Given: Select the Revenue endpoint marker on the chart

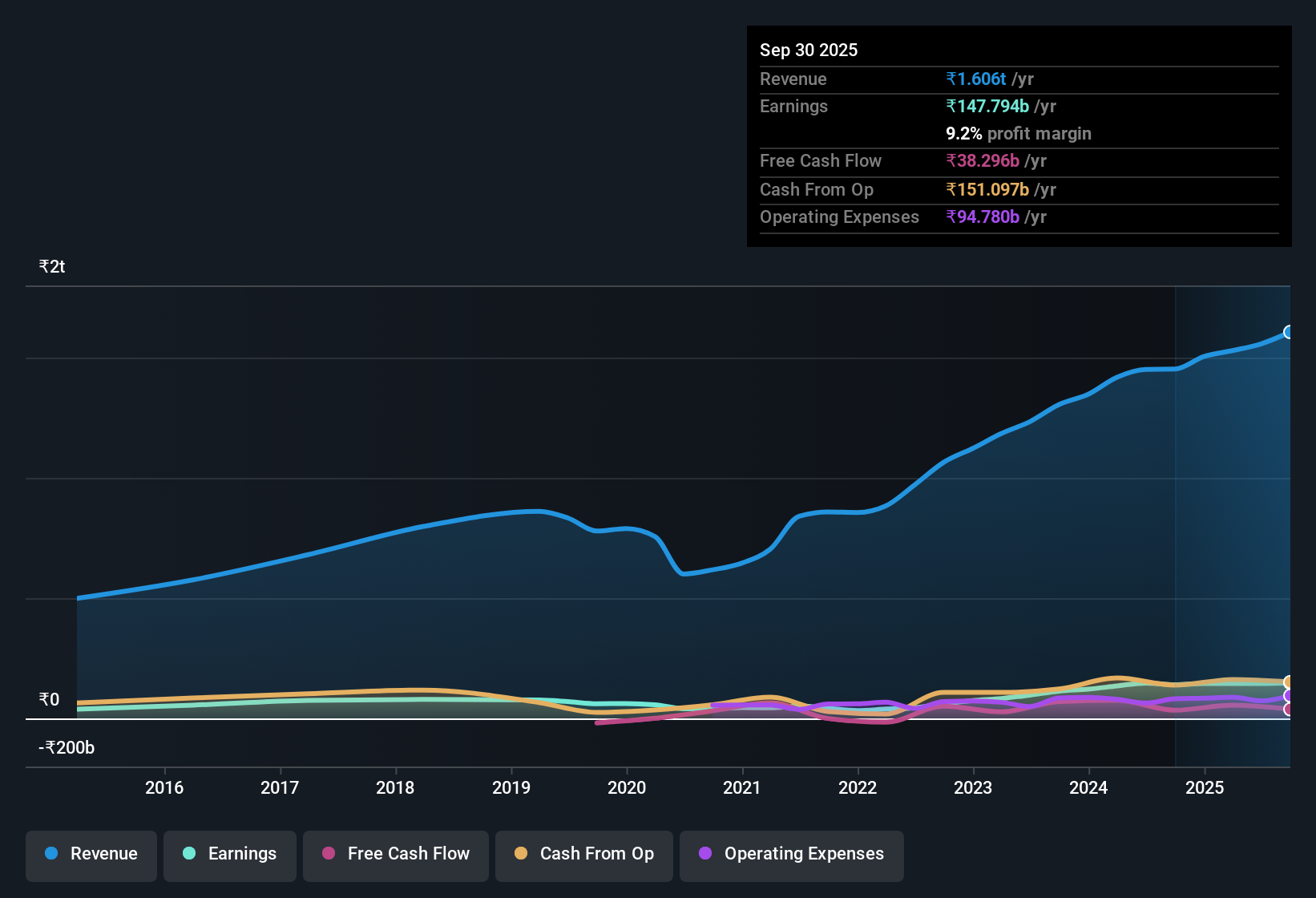Looking at the screenshot, I should tap(1289, 331).
